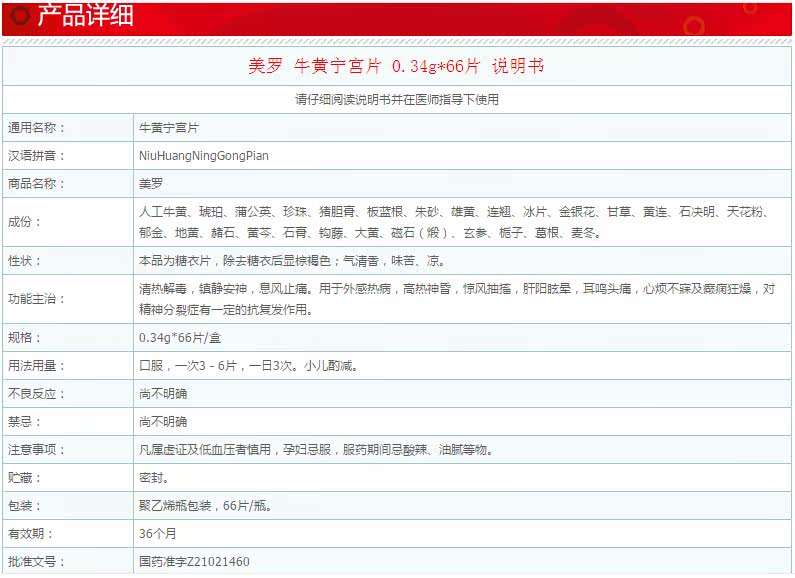Click the 不良反应 label
This screenshot has height=578, width=795.
pyautogui.click(x=37, y=393)
